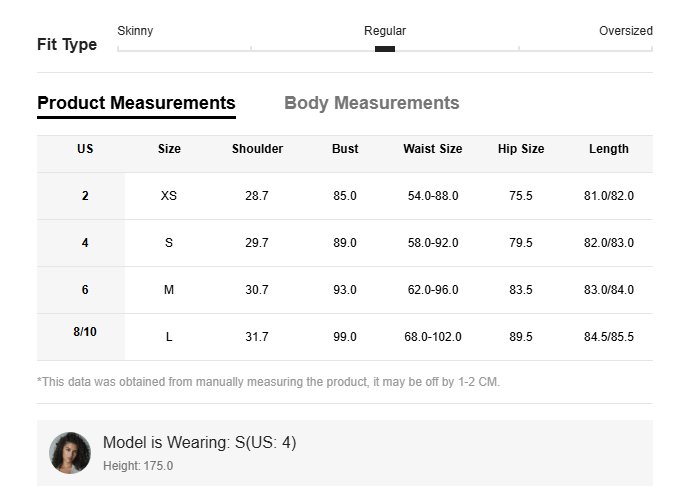680x499 pixels.
Task: Click the Length column header
Action: 608,149
